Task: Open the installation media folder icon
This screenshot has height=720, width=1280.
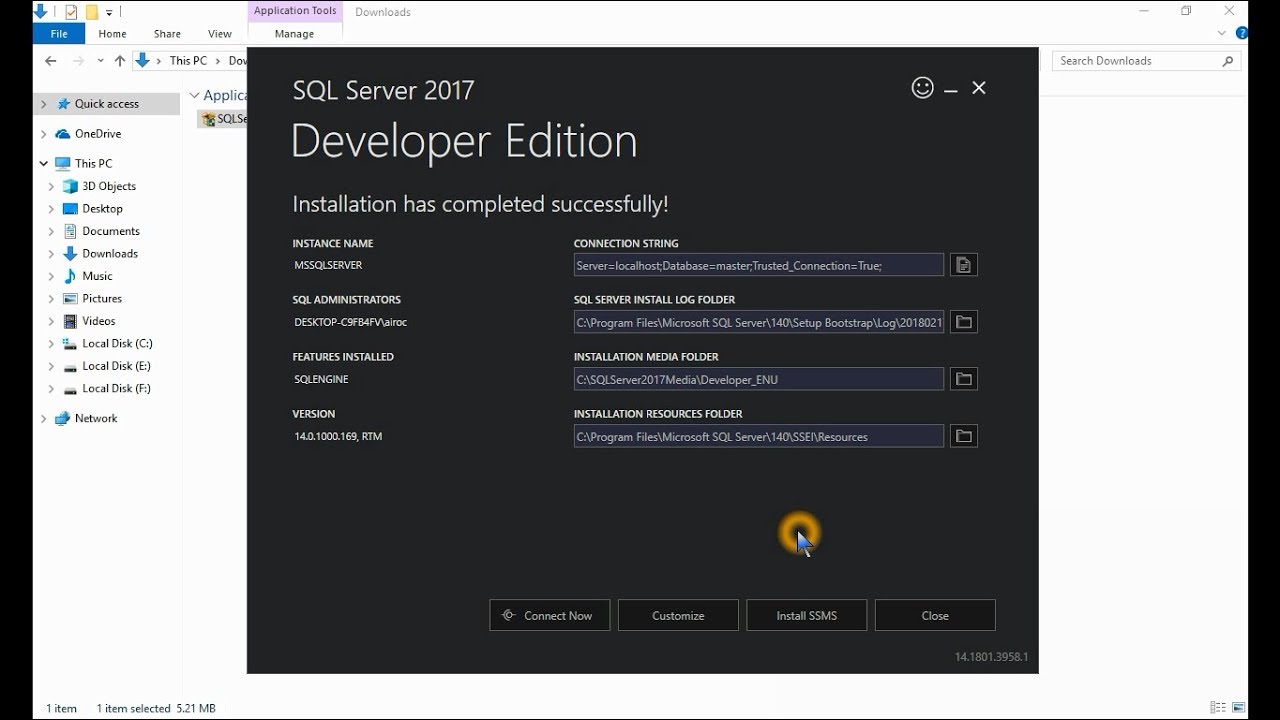Action: pyautogui.click(x=963, y=379)
